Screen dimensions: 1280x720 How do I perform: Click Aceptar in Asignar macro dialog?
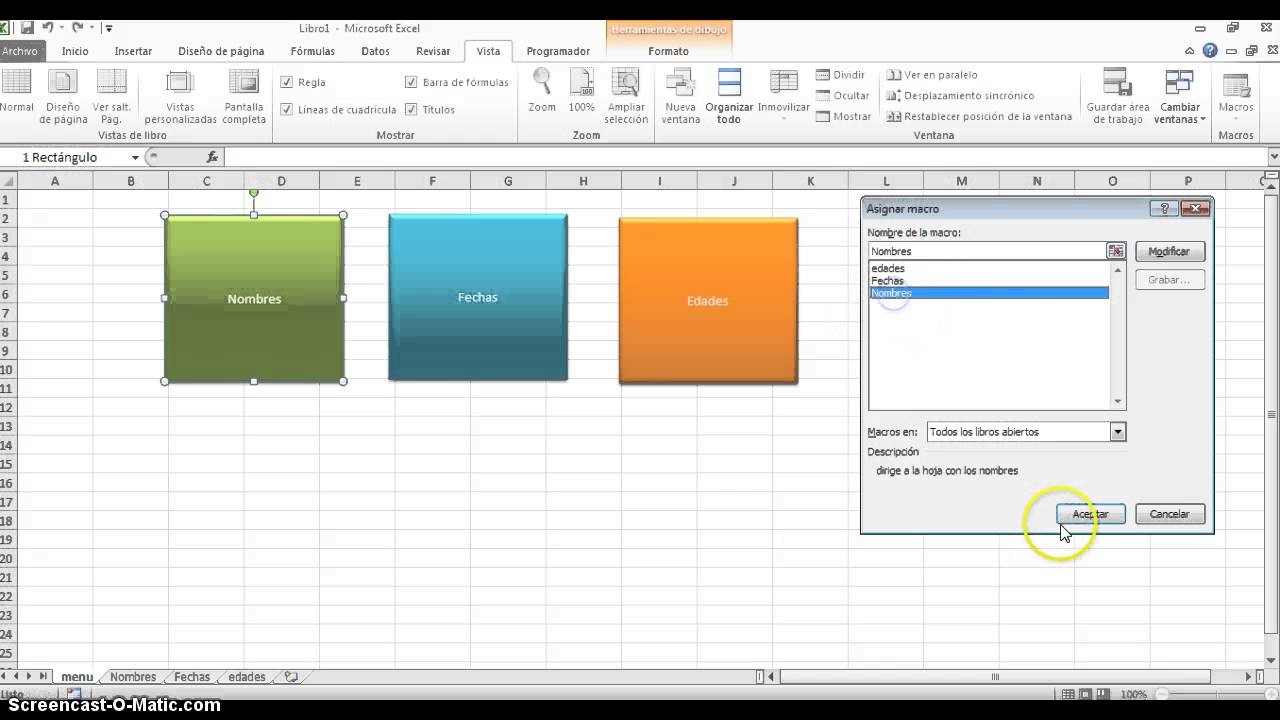coord(1090,514)
